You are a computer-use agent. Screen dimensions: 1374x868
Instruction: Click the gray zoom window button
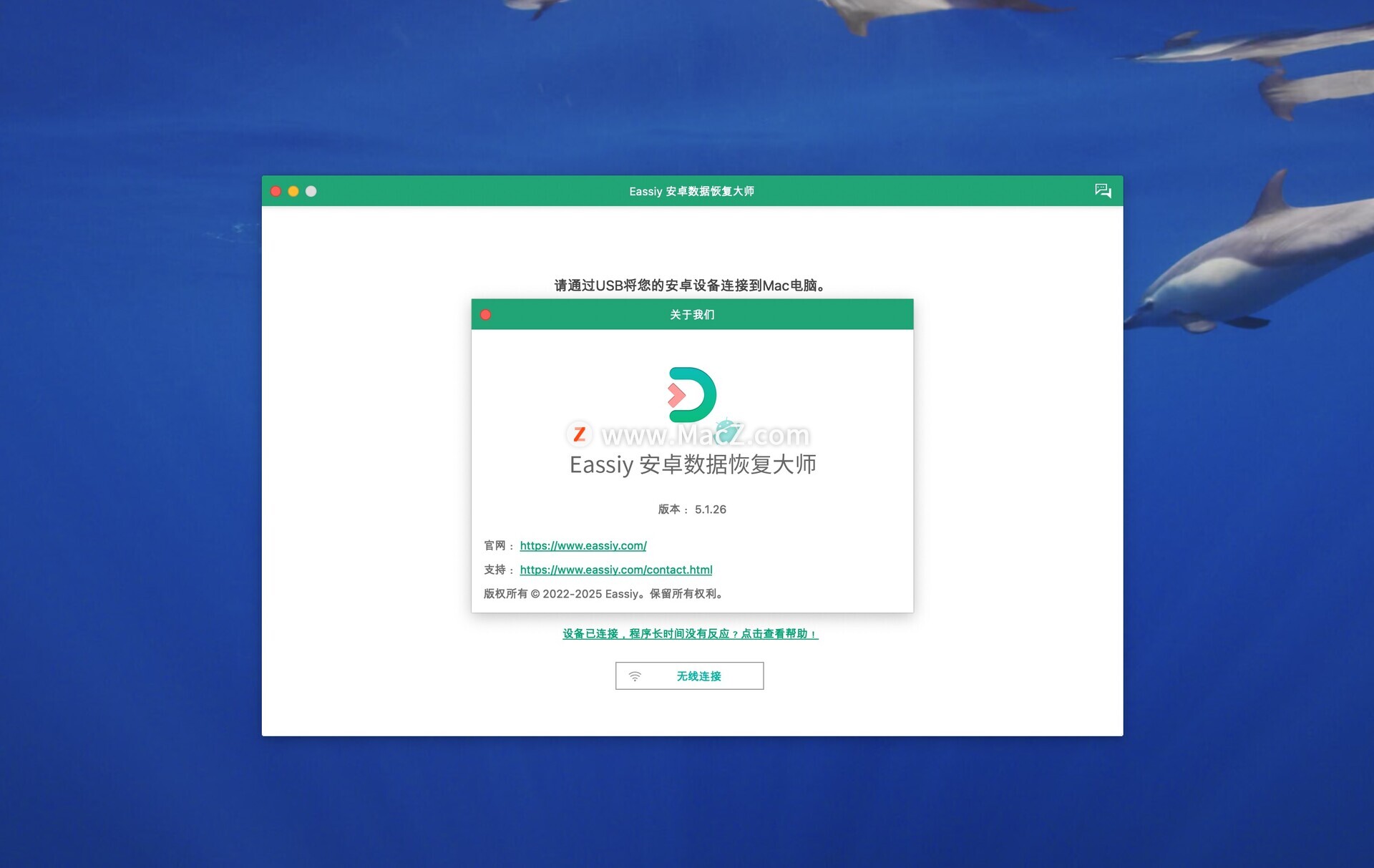(311, 191)
